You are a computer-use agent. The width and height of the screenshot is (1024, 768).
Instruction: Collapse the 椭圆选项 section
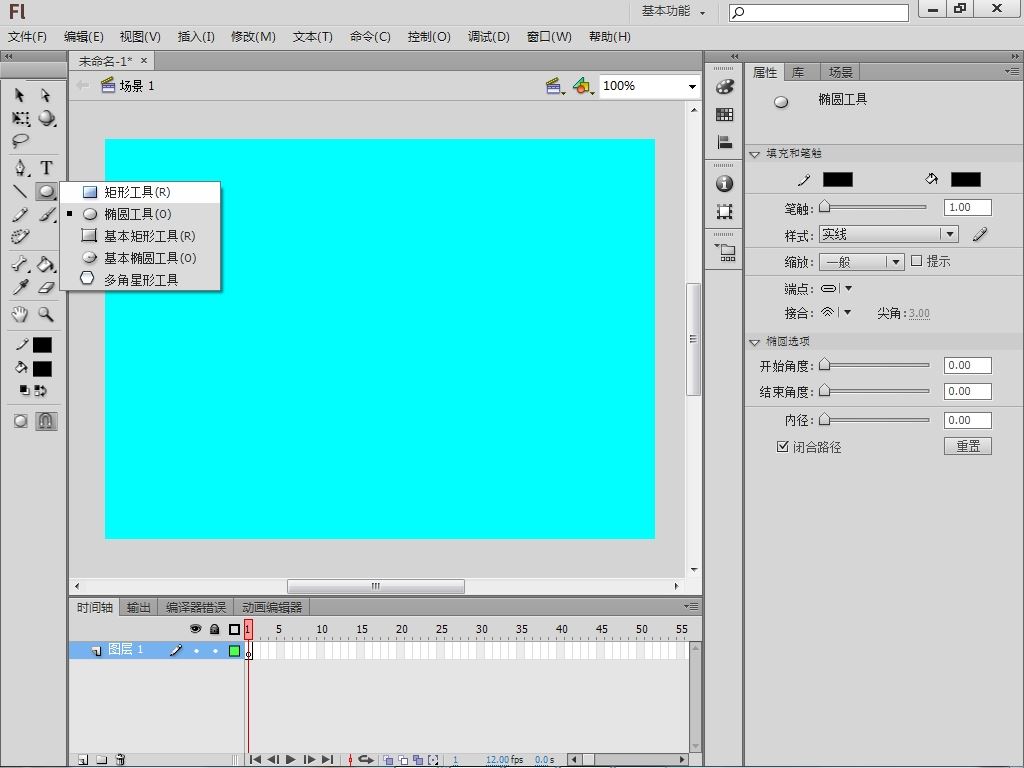[x=754, y=342]
